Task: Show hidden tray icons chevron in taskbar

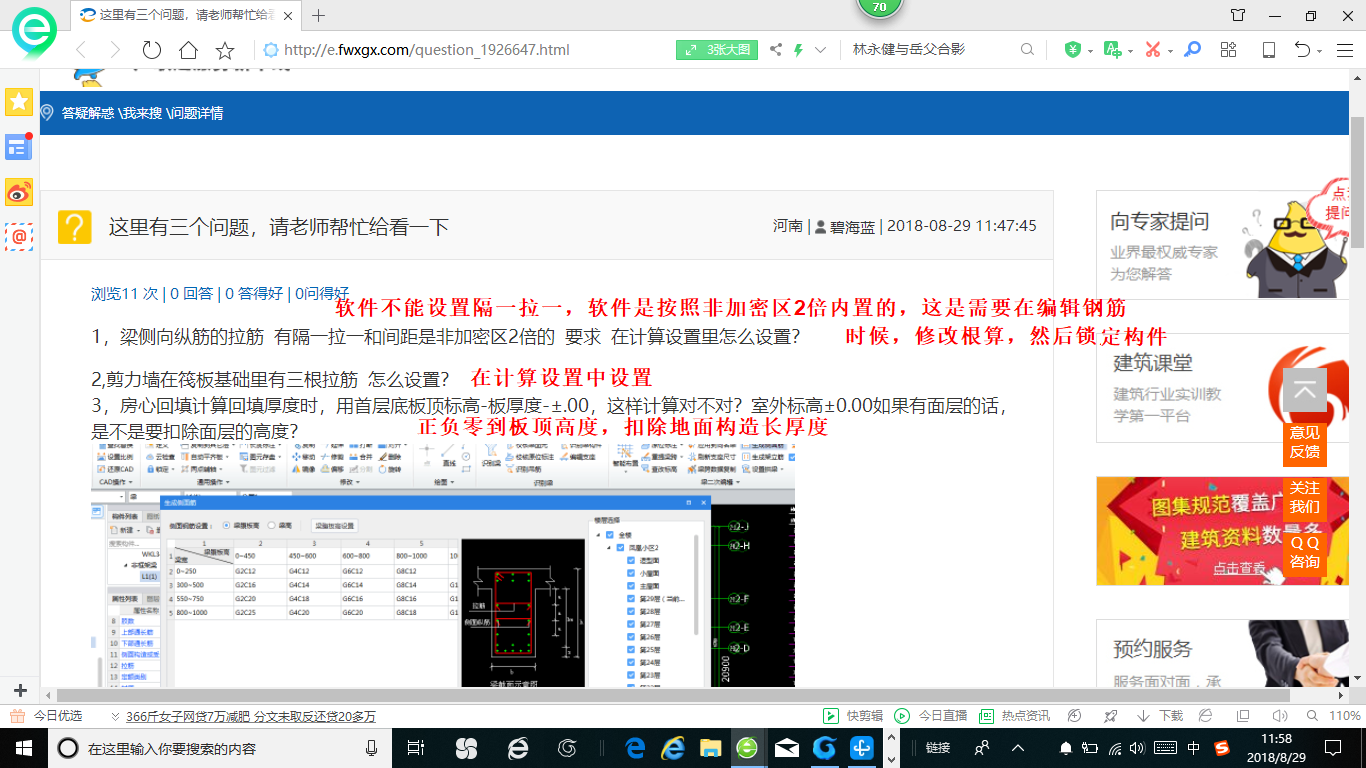Action: click(1018, 748)
